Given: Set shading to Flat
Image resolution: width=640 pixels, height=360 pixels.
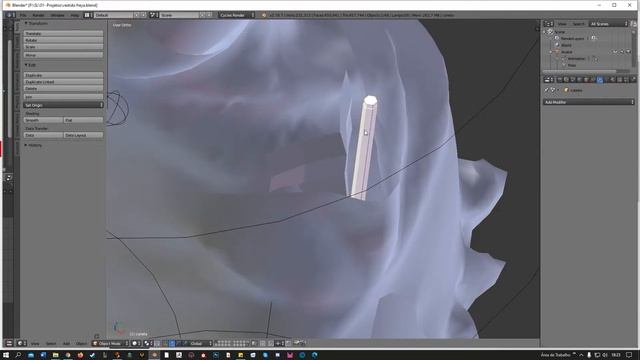Looking at the screenshot, I should pos(83,120).
